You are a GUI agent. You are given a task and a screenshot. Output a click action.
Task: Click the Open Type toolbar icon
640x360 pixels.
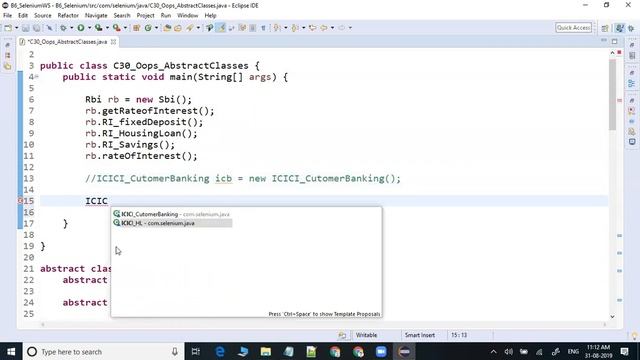click(167, 28)
